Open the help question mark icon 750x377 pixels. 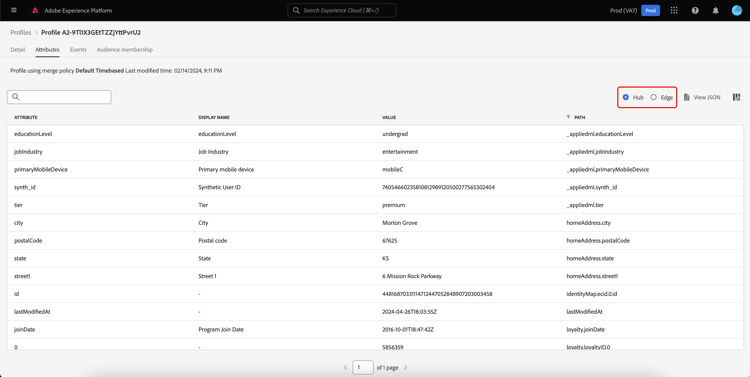point(695,10)
